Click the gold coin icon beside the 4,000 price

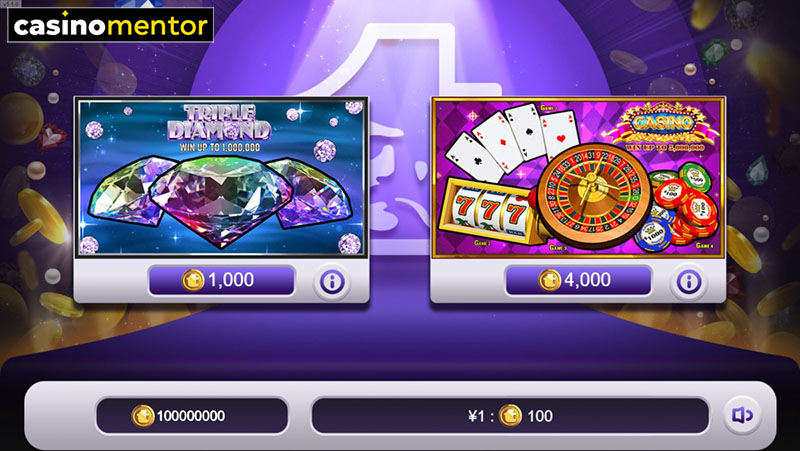549,280
